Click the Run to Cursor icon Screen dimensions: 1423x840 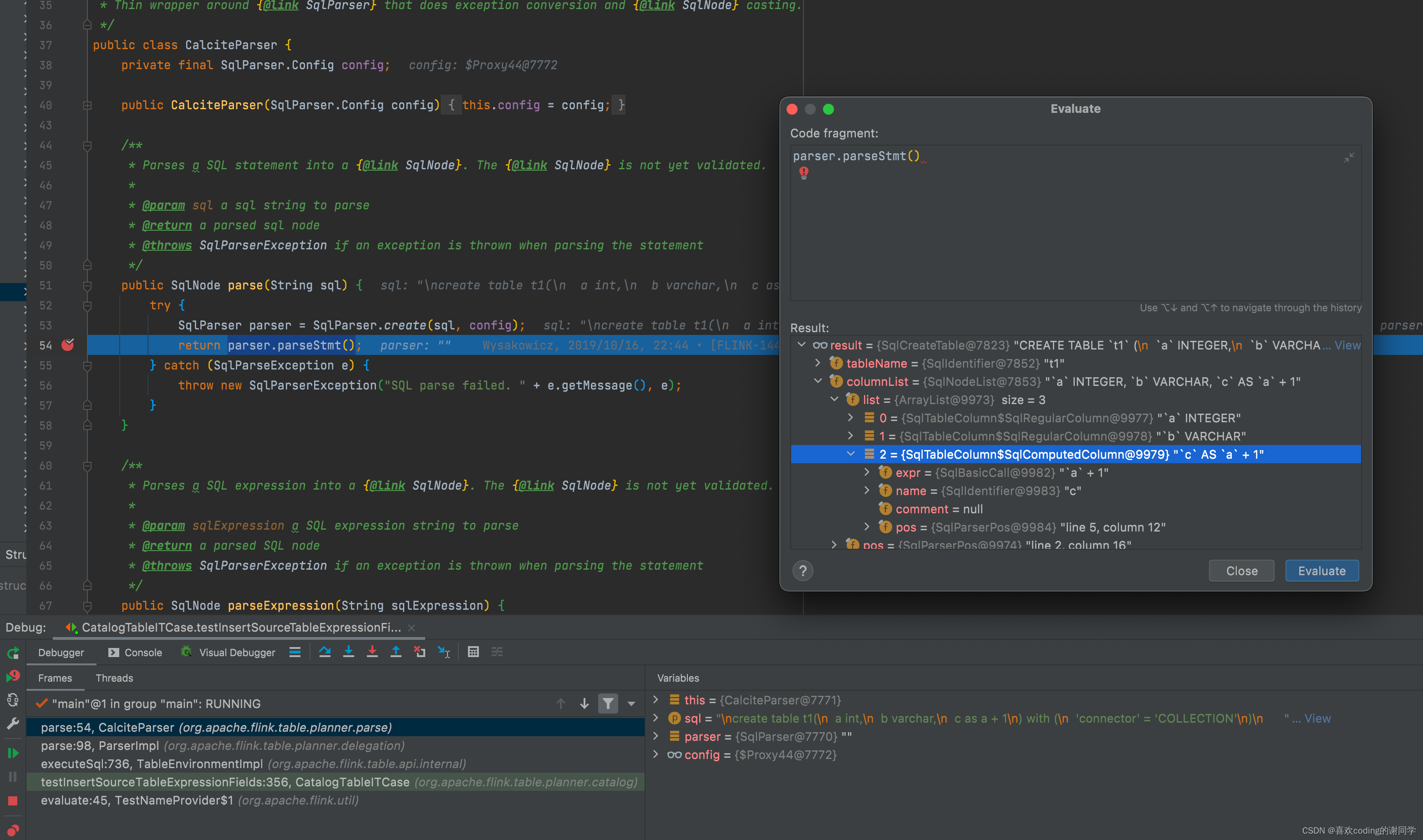444,652
